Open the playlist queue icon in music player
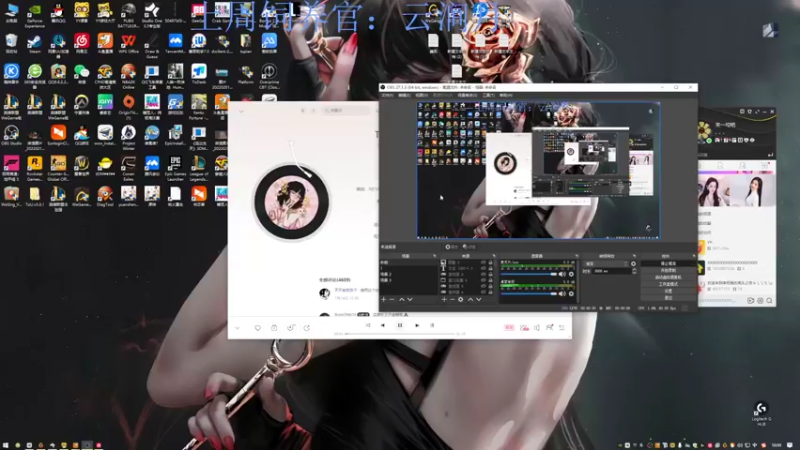The image size is (800, 450). click(x=562, y=327)
